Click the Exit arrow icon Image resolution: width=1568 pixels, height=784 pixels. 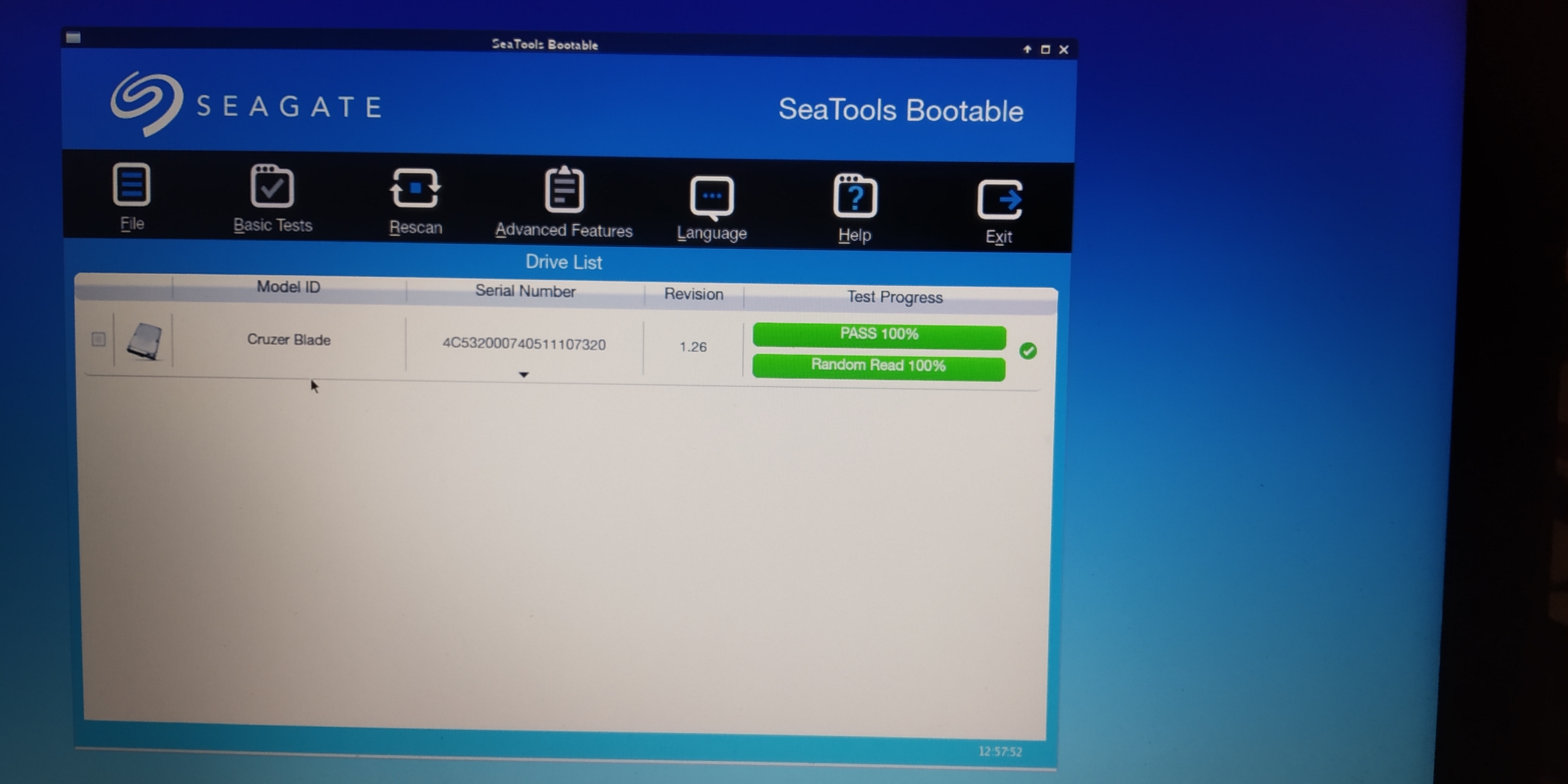pos(1000,199)
